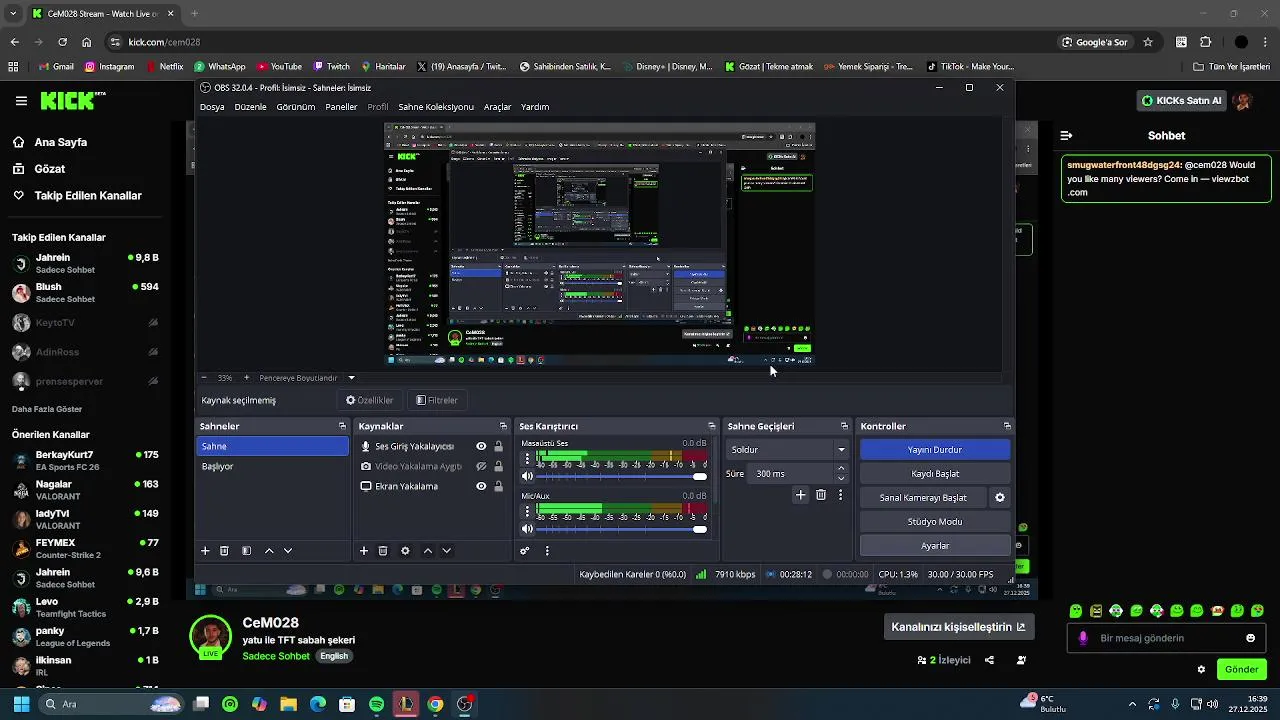Mute Masaüstü Ses speaker icon

click(528, 476)
